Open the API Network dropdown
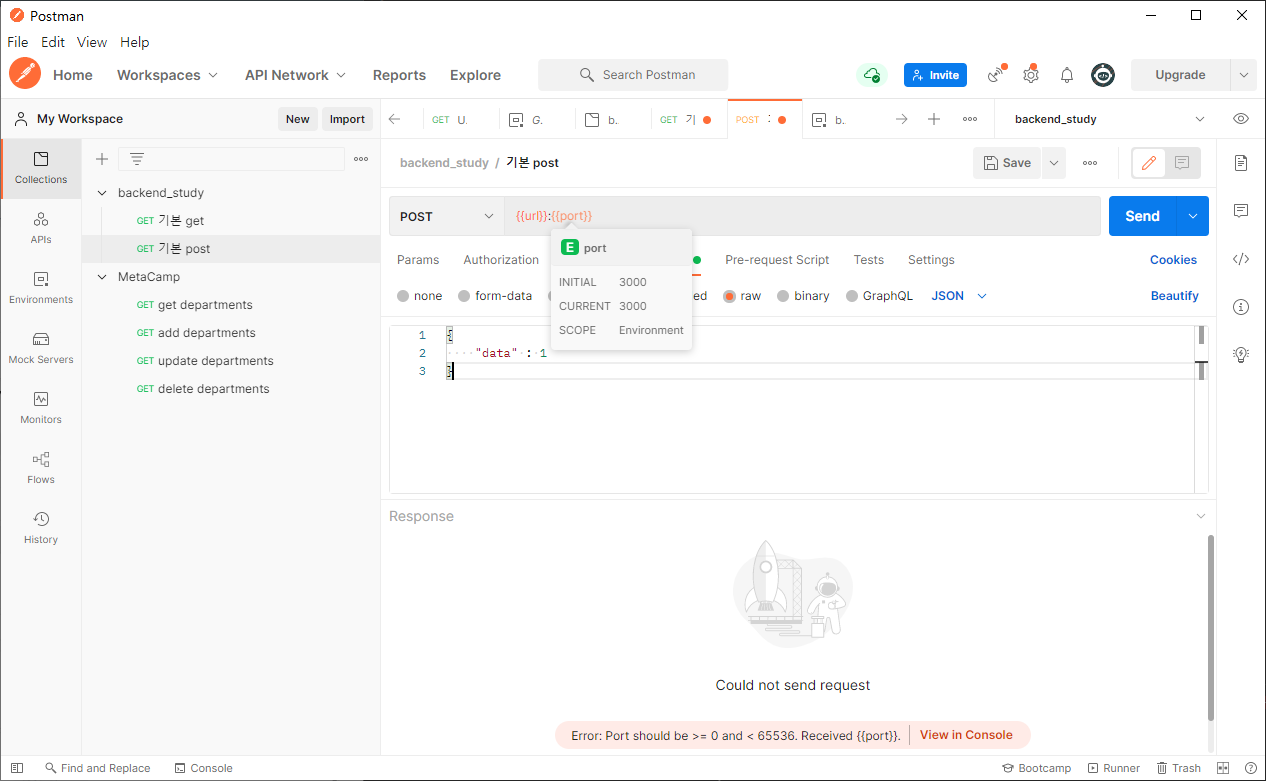 point(295,75)
